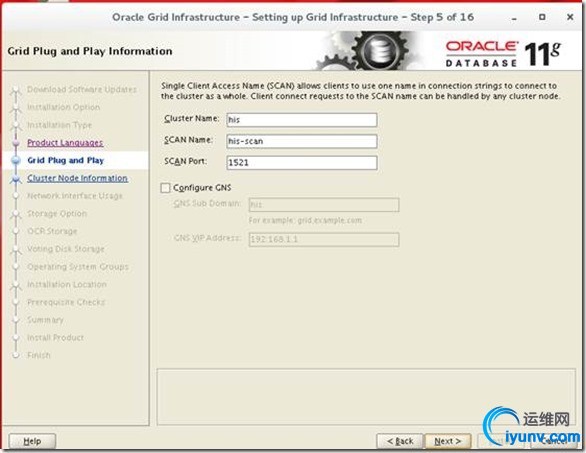Minimize the installer window
The image size is (586, 453).
pos(515,18)
